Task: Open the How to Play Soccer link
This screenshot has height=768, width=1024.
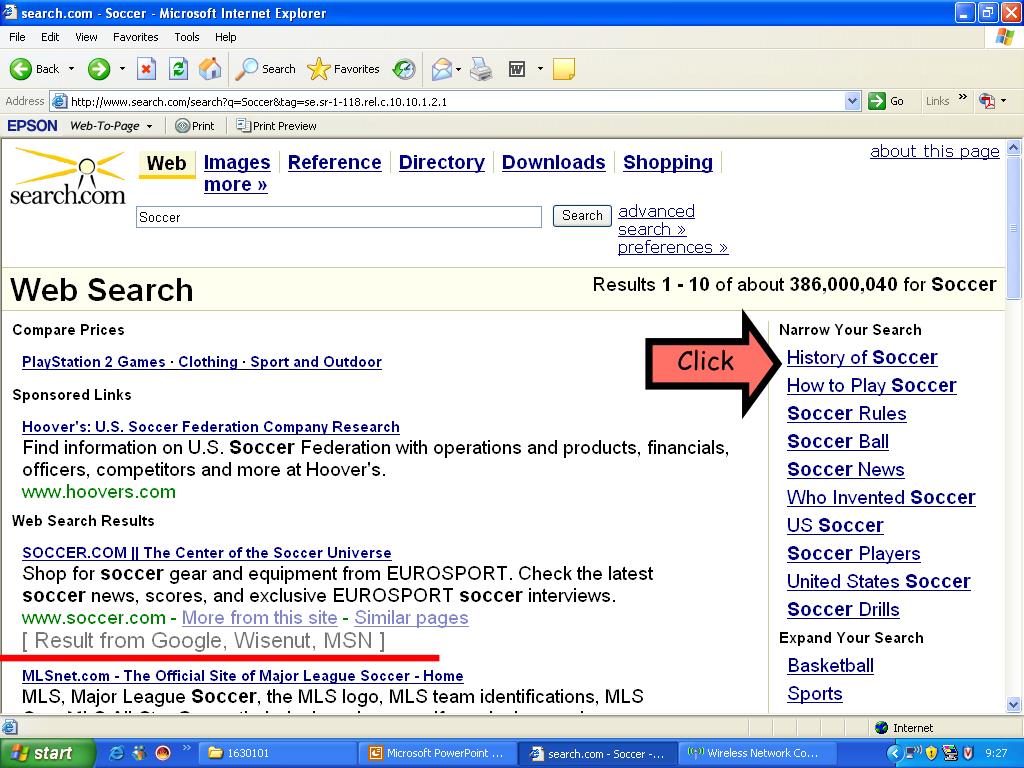Action: [872, 385]
